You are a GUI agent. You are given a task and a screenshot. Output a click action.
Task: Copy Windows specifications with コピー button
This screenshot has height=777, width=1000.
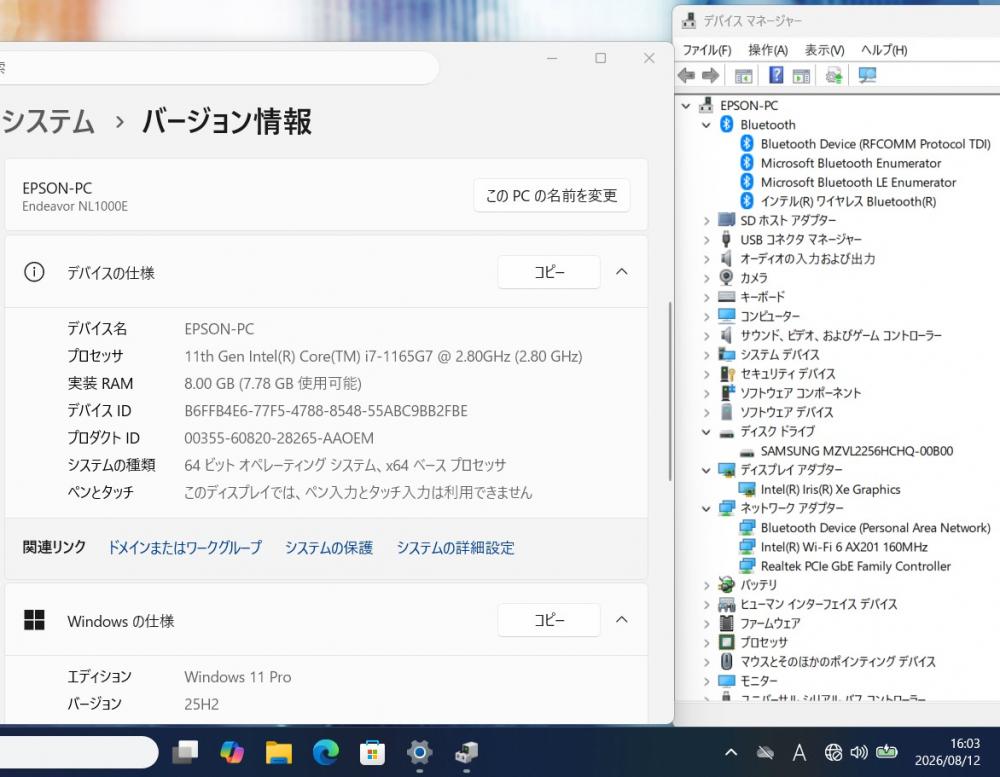(x=549, y=619)
